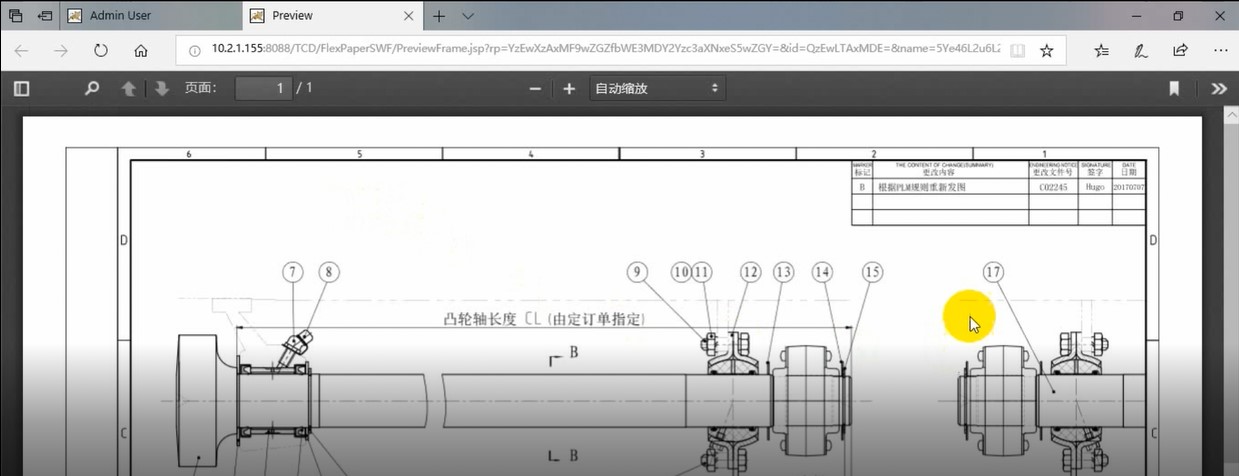Click the bookmark current view icon
The width and height of the screenshot is (1239, 476).
tap(1175, 88)
